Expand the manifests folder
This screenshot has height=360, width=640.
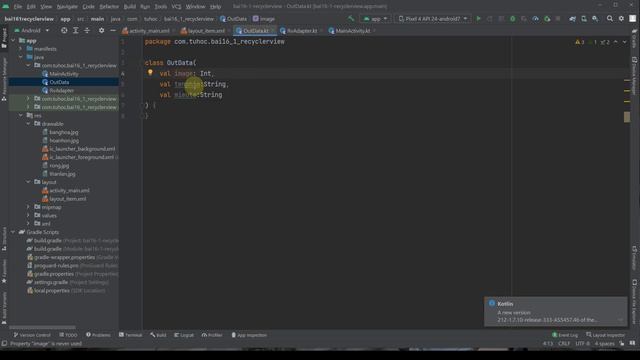[x=21, y=49]
